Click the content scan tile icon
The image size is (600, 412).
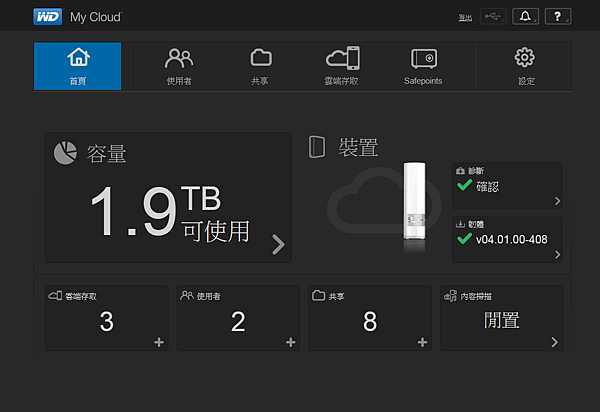450,296
